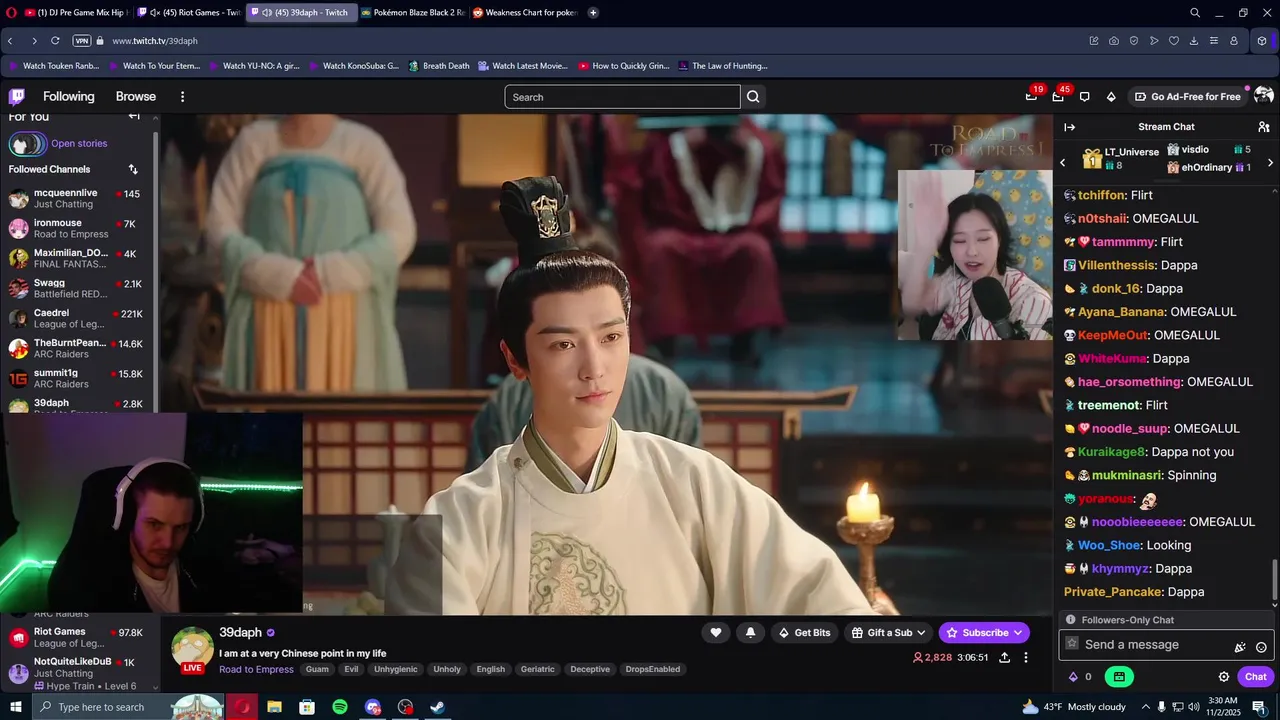Open channel points balance showing 0
The image size is (1280, 720).
(x=1080, y=677)
